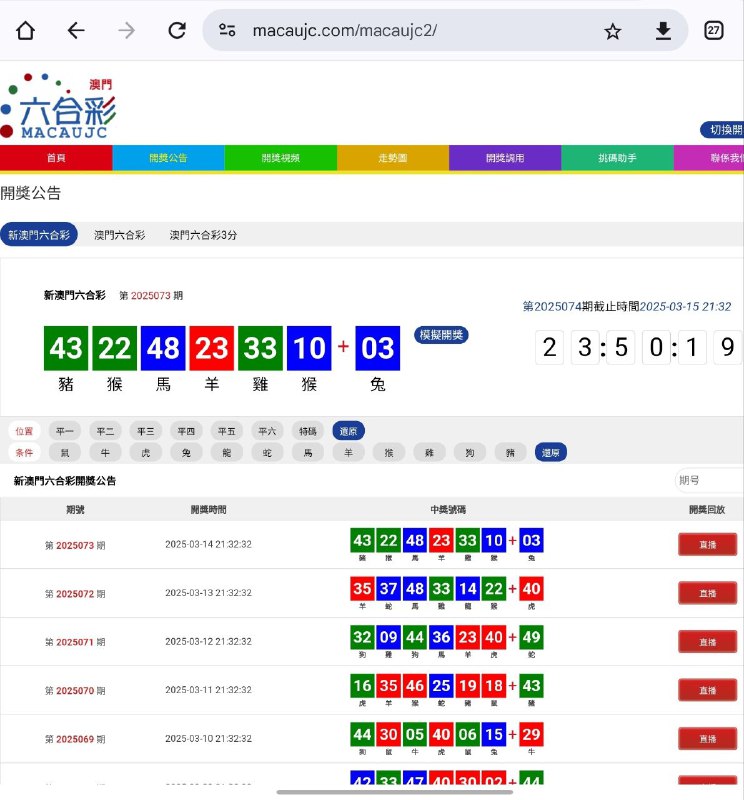This screenshot has width=744, height=800.
Task: Click the 模擬開獎 button
Action: tap(441, 335)
